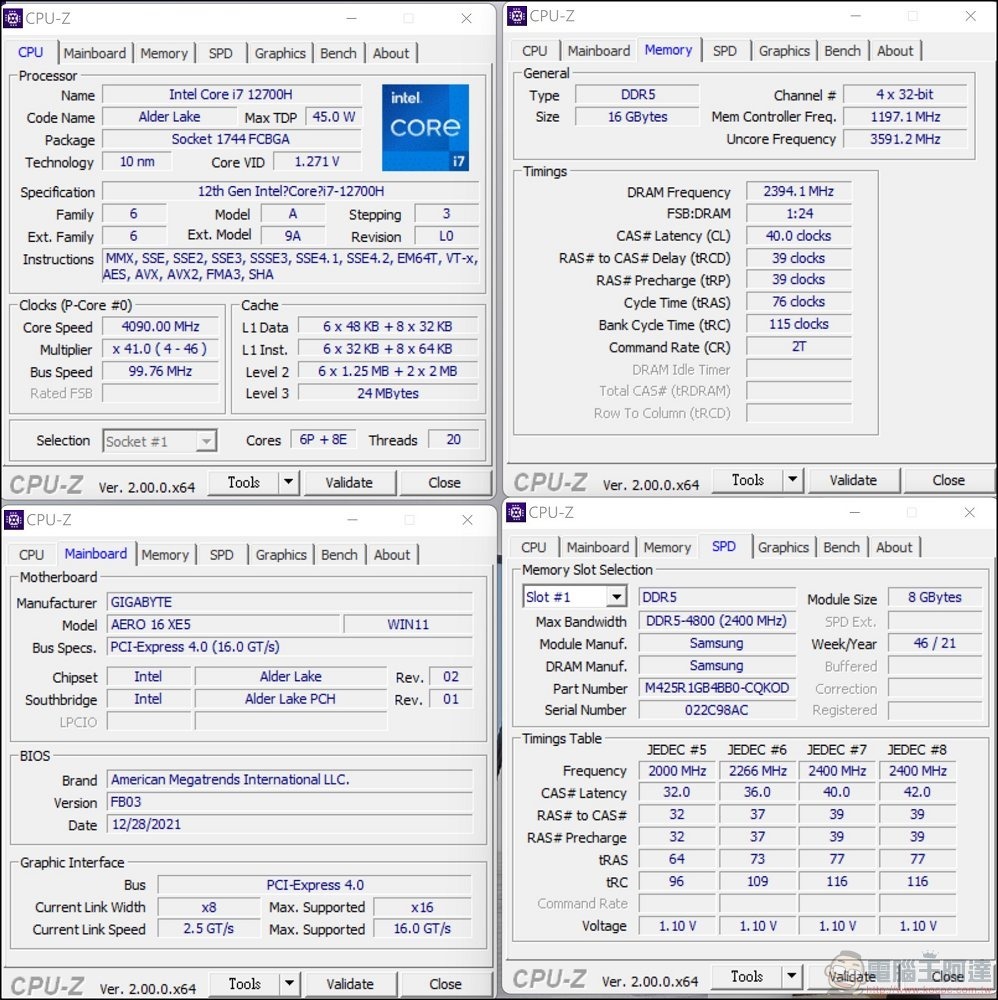
Task: Choose CPU tab in SPD window
Action: pyautogui.click(x=533, y=547)
